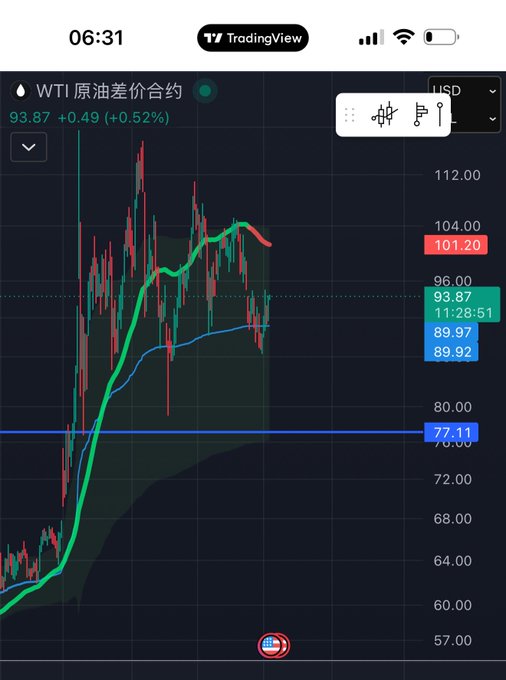This screenshot has width=506, height=680.
Task: Select the 77.11 horizontal line label
Action: click(x=451, y=432)
